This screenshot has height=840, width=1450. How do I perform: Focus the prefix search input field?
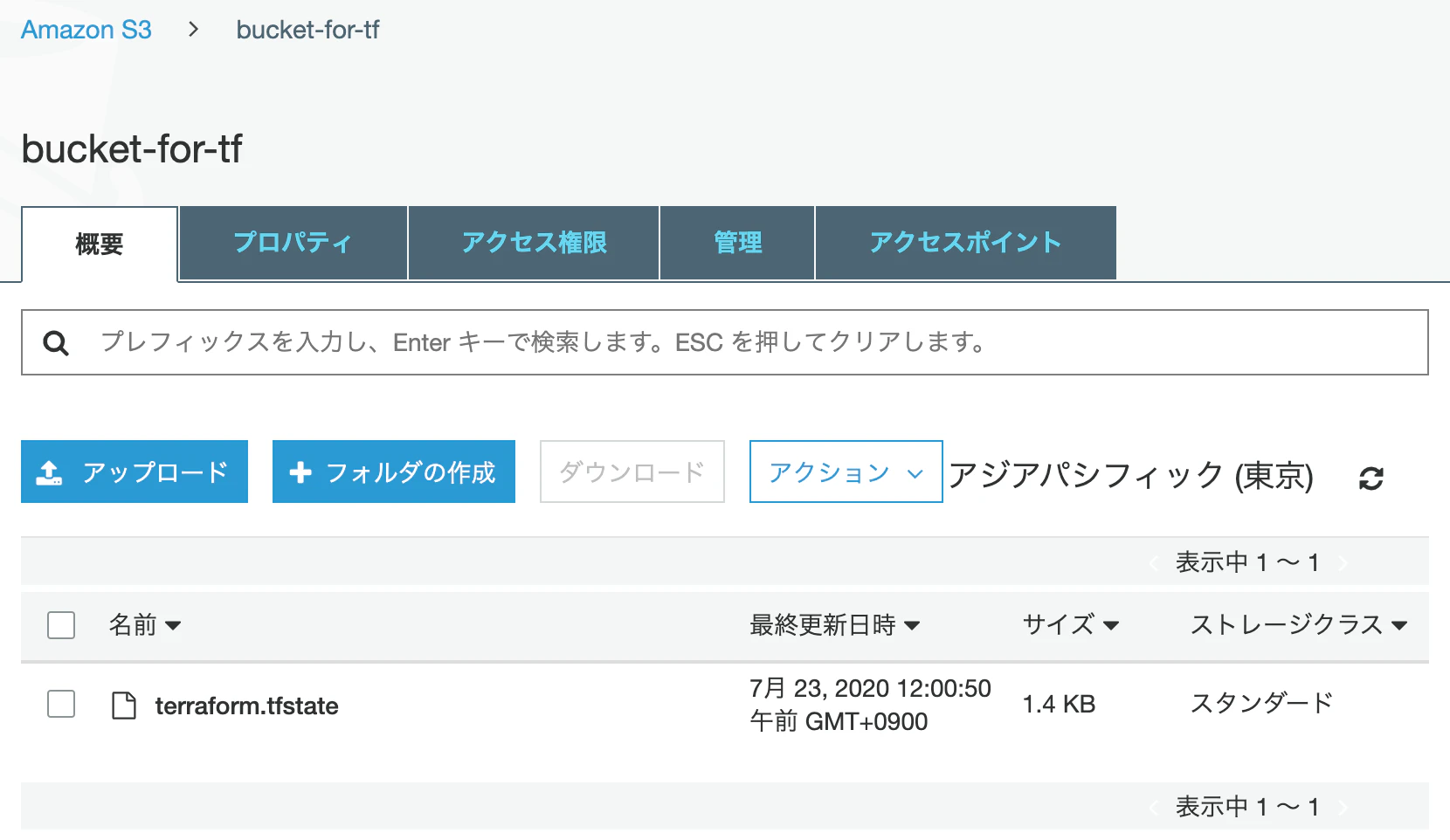click(724, 342)
